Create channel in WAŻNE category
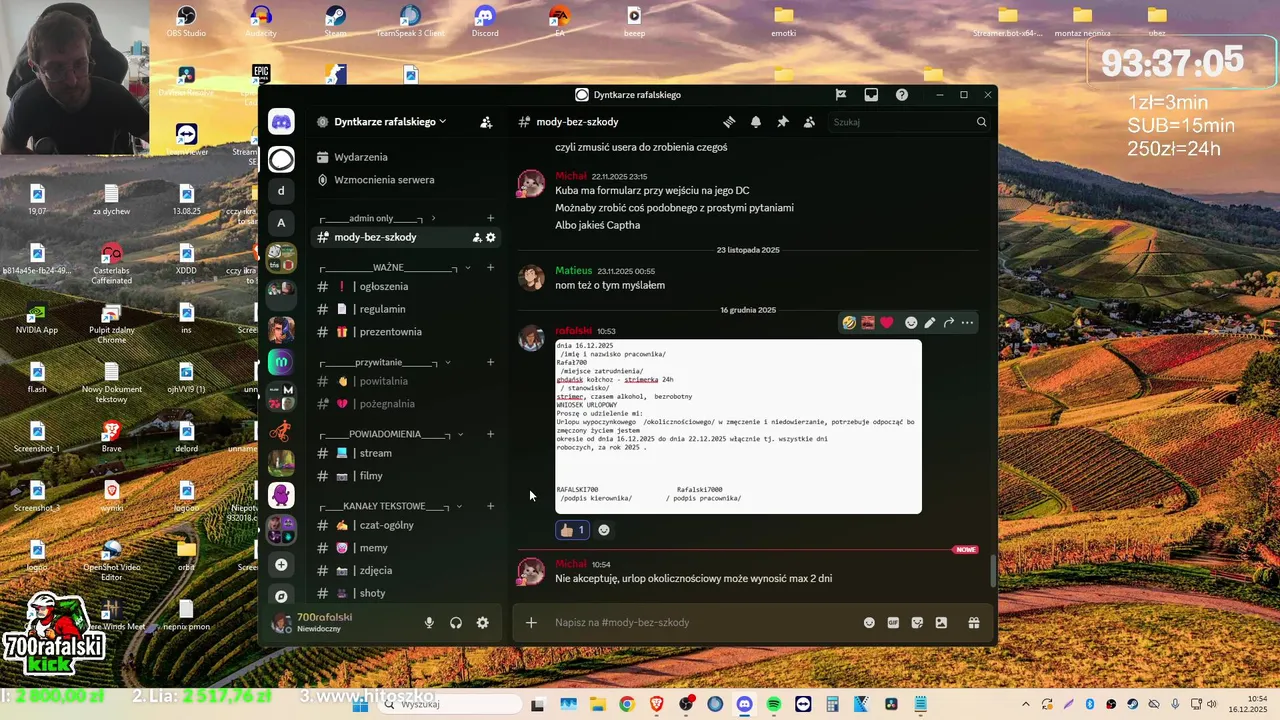This screenshot has width=1280, height=720. tap(490, 268)
